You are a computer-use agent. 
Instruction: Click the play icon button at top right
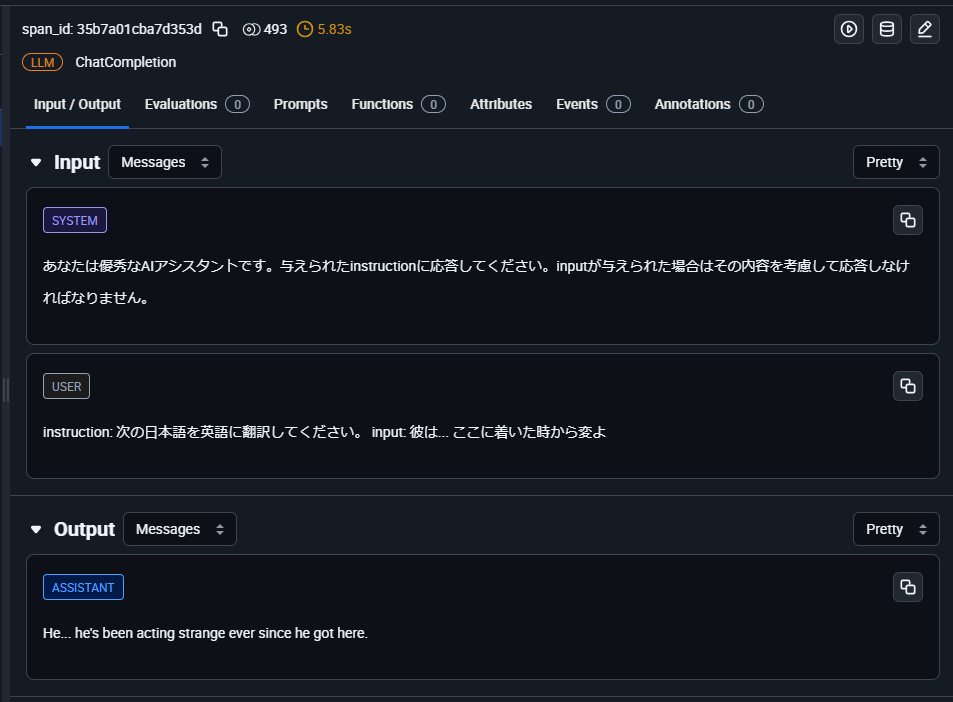tap(849, 29)
